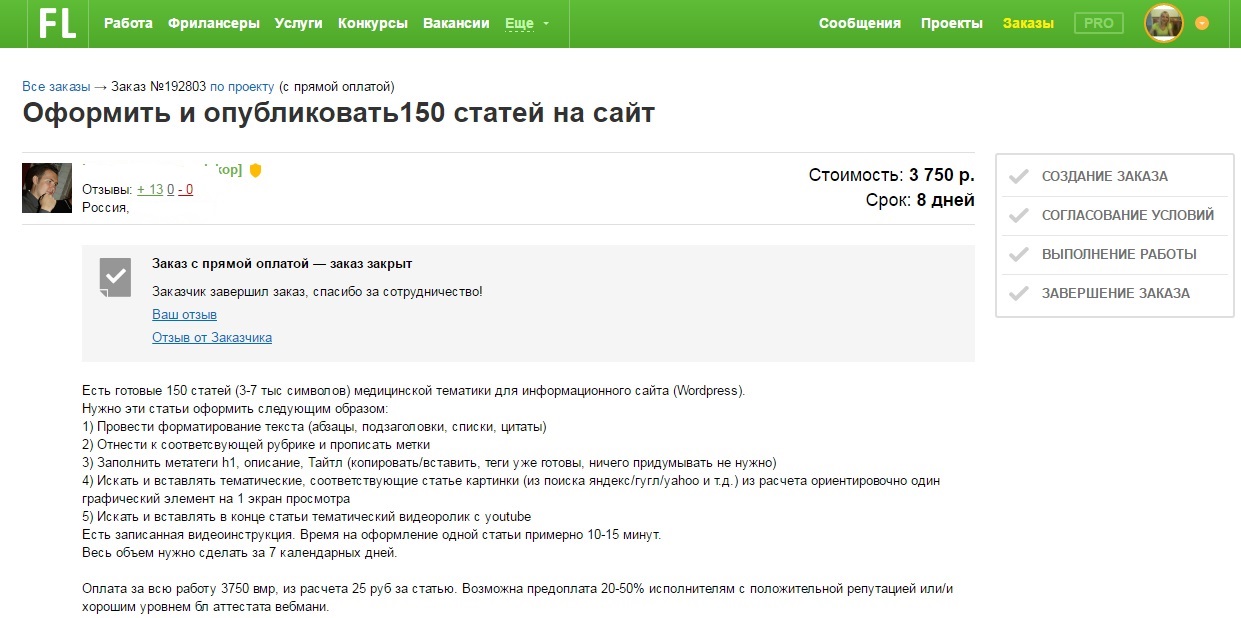Click the 'заказ закрыт' status heading
The width and height of the screenshot is (1241, 618).
pyautogui.click(x=282, y=264)
